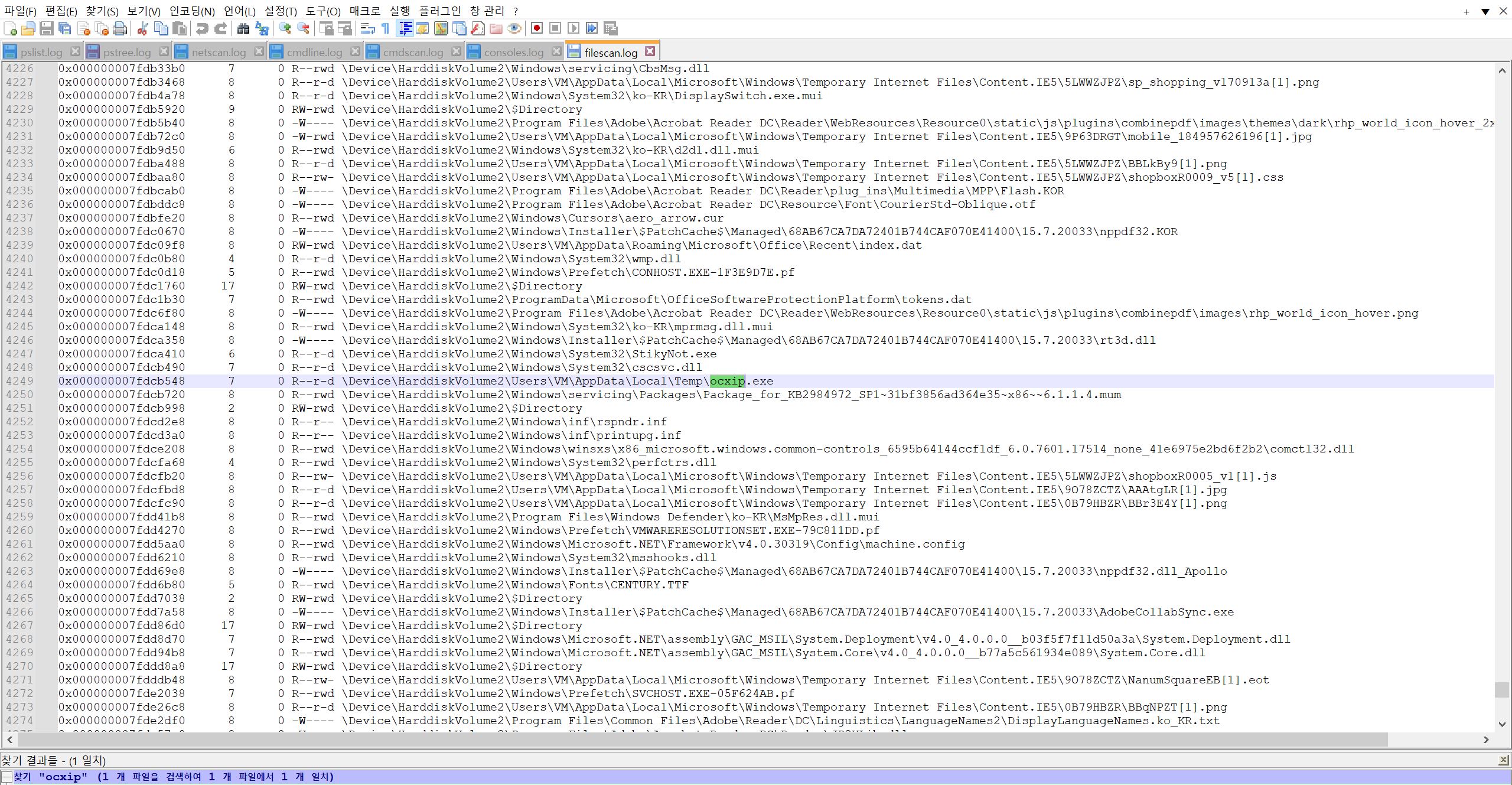The width and height of the screenshot is (1512, 785).
Task: Click the vertical scrollbar down arrow
Action: (1502, 724)
